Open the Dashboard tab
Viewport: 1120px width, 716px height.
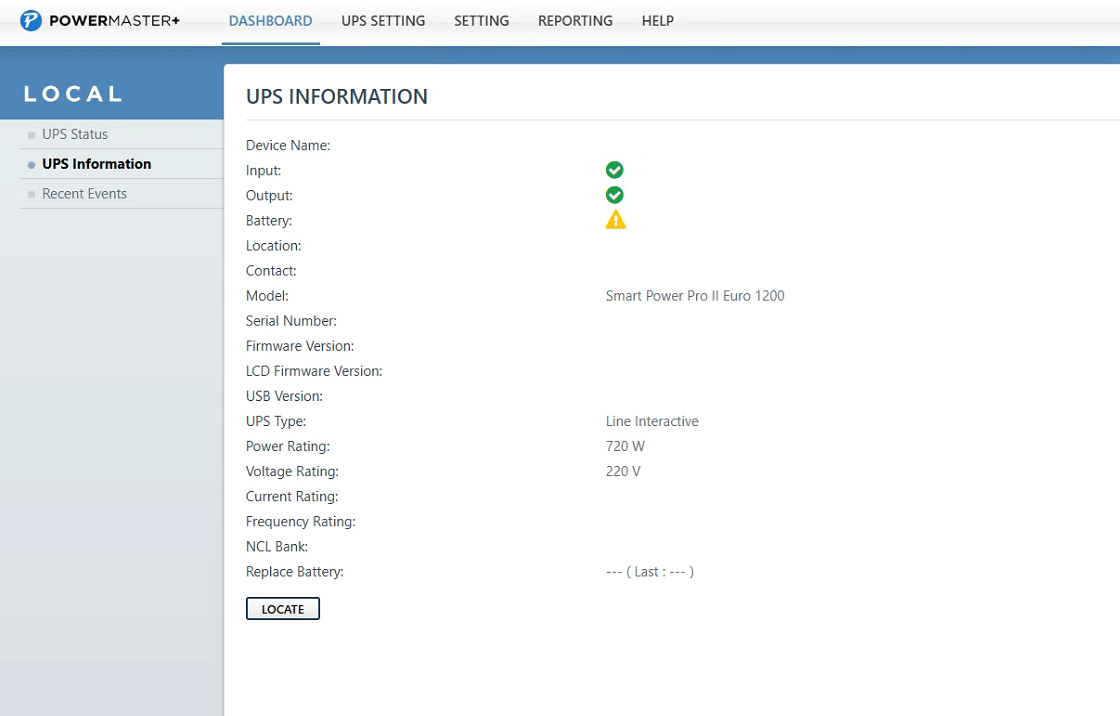pyautogui.click(x=270, y=21)
